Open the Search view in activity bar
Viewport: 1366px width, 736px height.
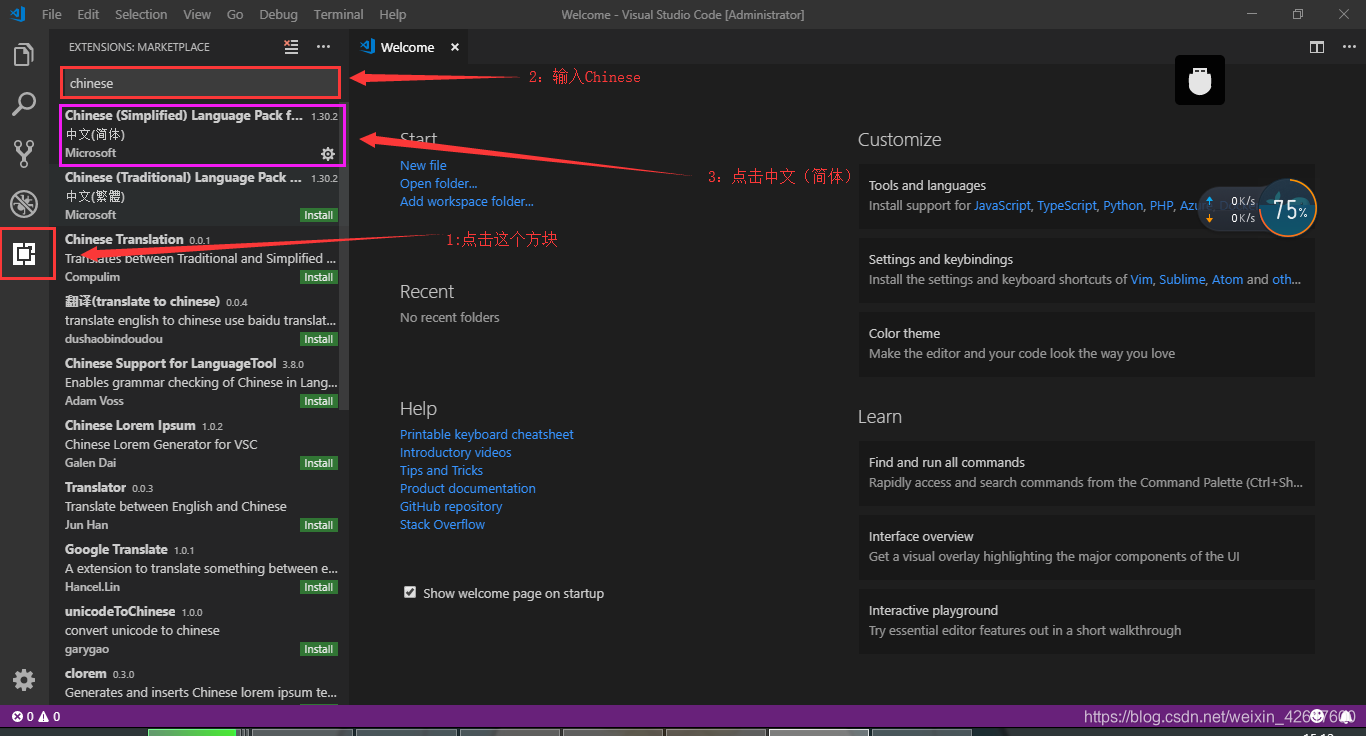[x=24, y=103]
